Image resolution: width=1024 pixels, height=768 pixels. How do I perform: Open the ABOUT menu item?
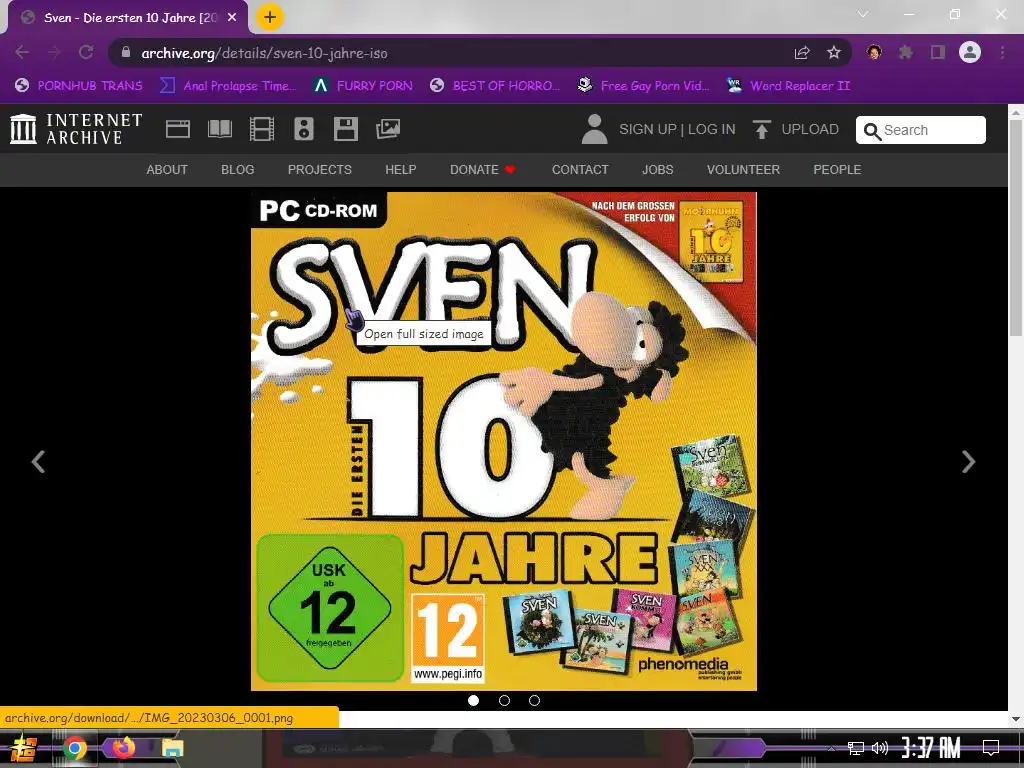(x=167, y=170)
